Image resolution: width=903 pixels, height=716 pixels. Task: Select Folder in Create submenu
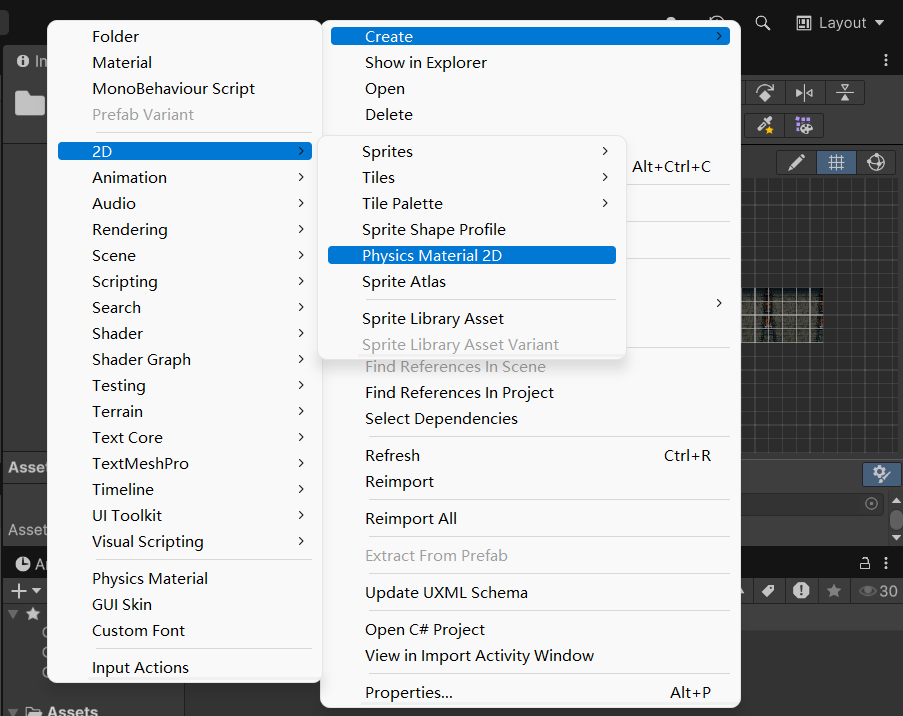click(x=184, y=37)
